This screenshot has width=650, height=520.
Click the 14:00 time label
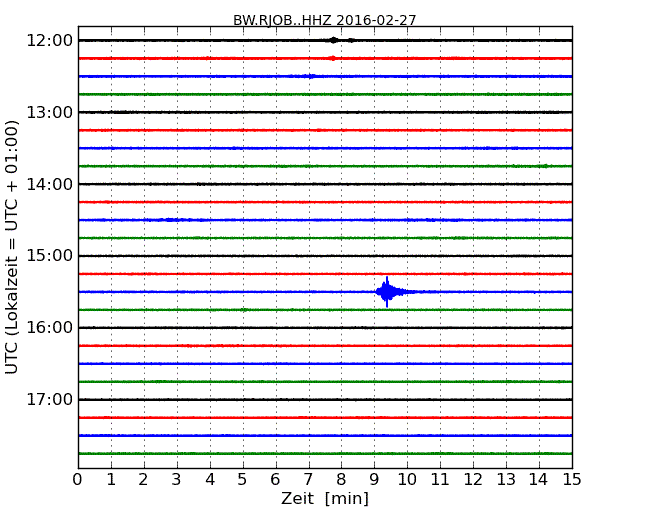(x=49, y=184)
